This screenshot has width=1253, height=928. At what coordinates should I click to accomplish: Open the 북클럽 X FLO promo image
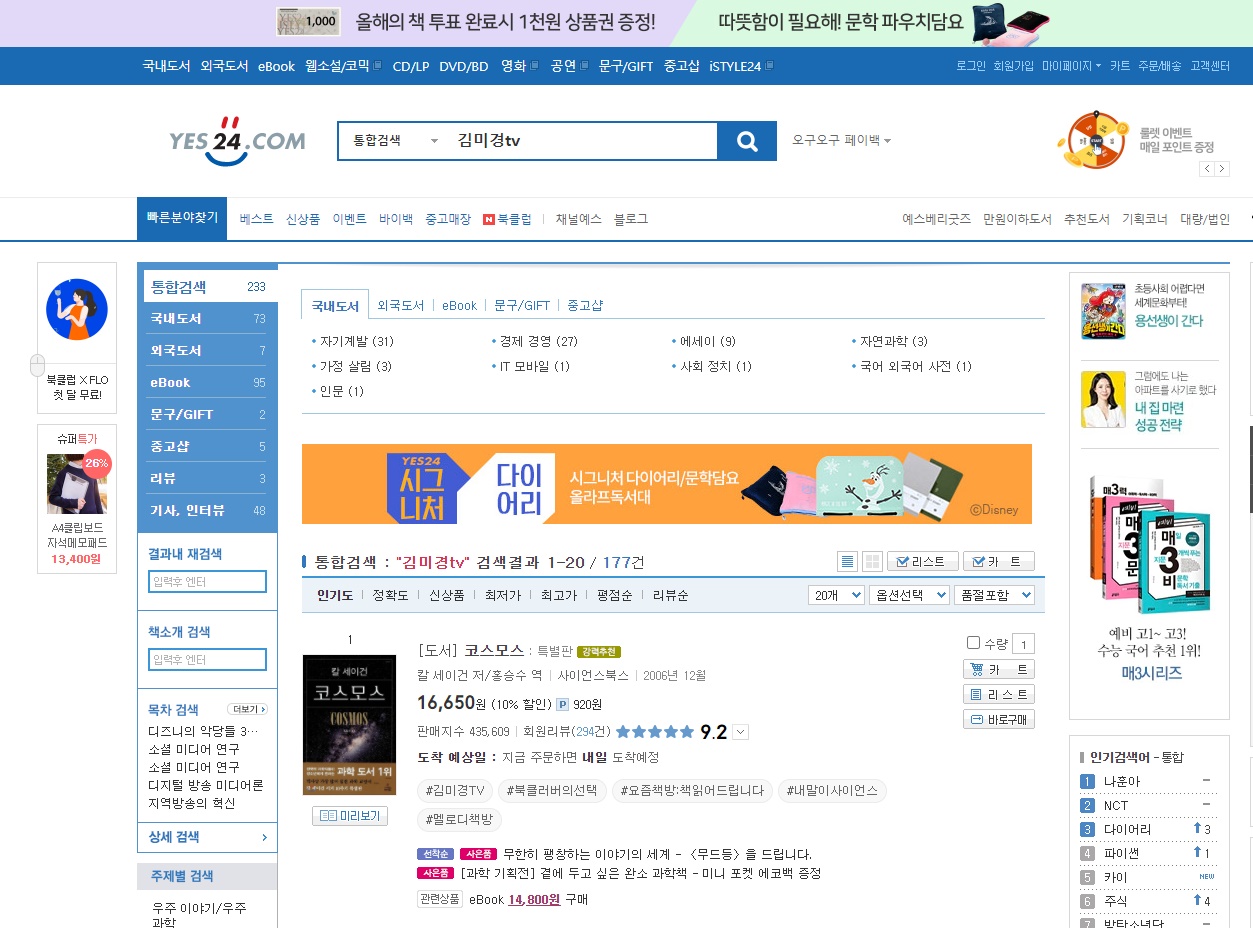(77, 309)
